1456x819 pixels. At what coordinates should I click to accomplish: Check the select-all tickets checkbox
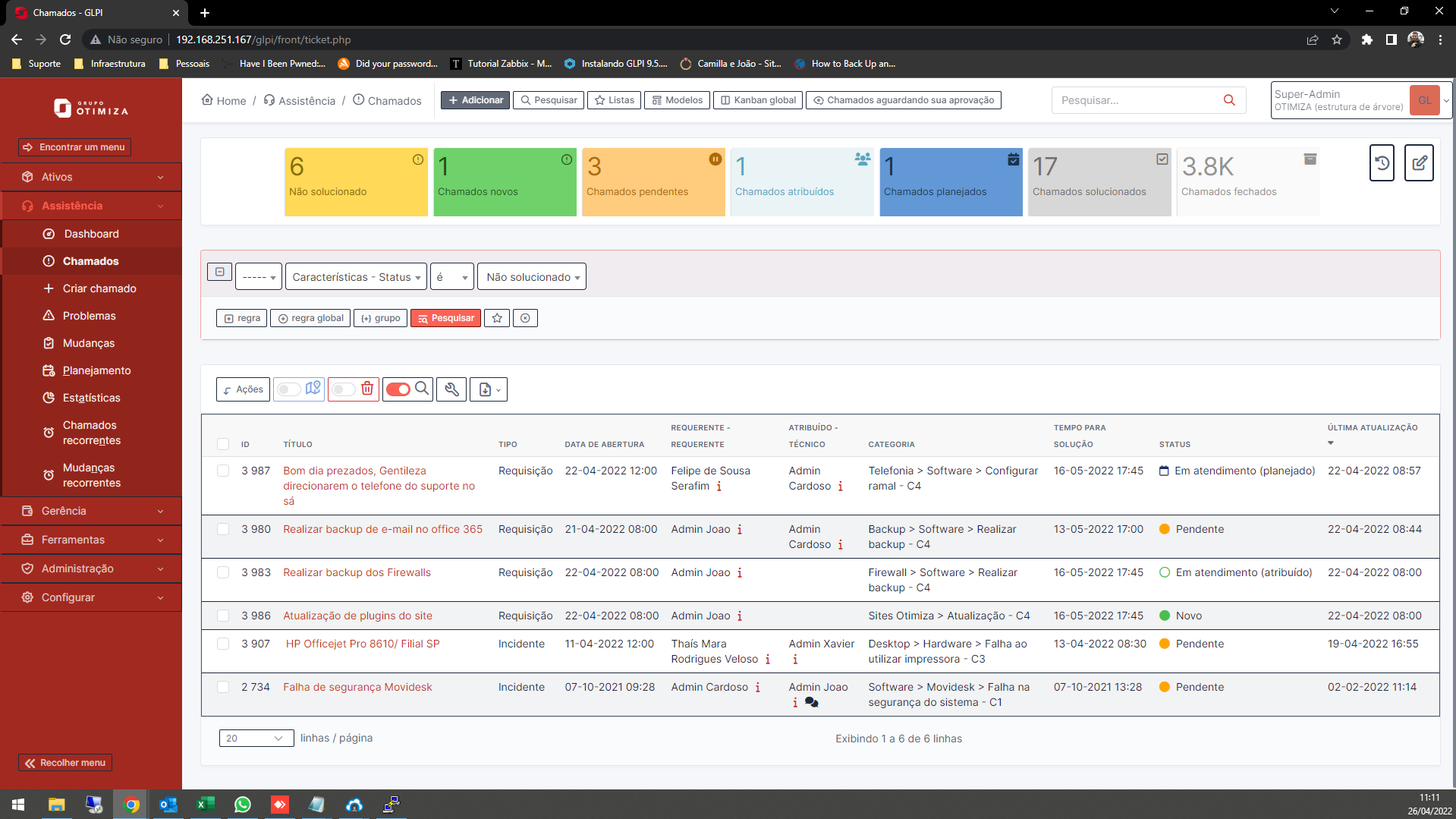[x=223, y=444]
